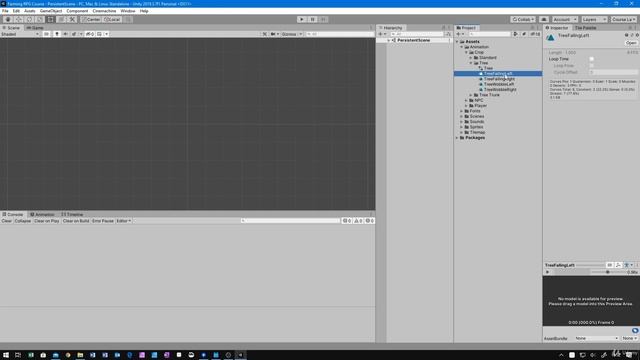
Task: Toggle Error Pause in Console
Action: click(102, 221)
